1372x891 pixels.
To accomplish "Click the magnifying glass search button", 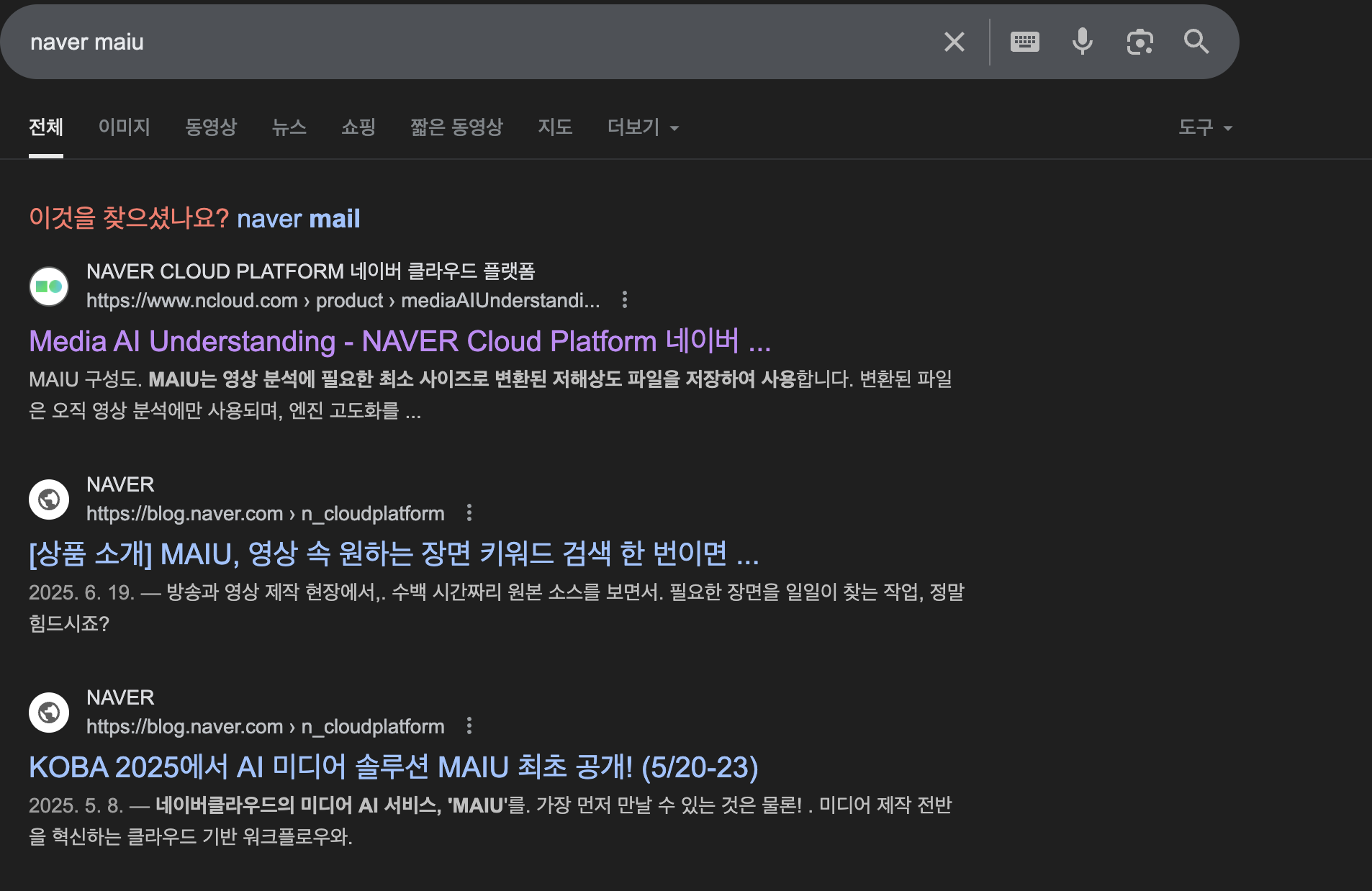I will tap(1196, 42).
